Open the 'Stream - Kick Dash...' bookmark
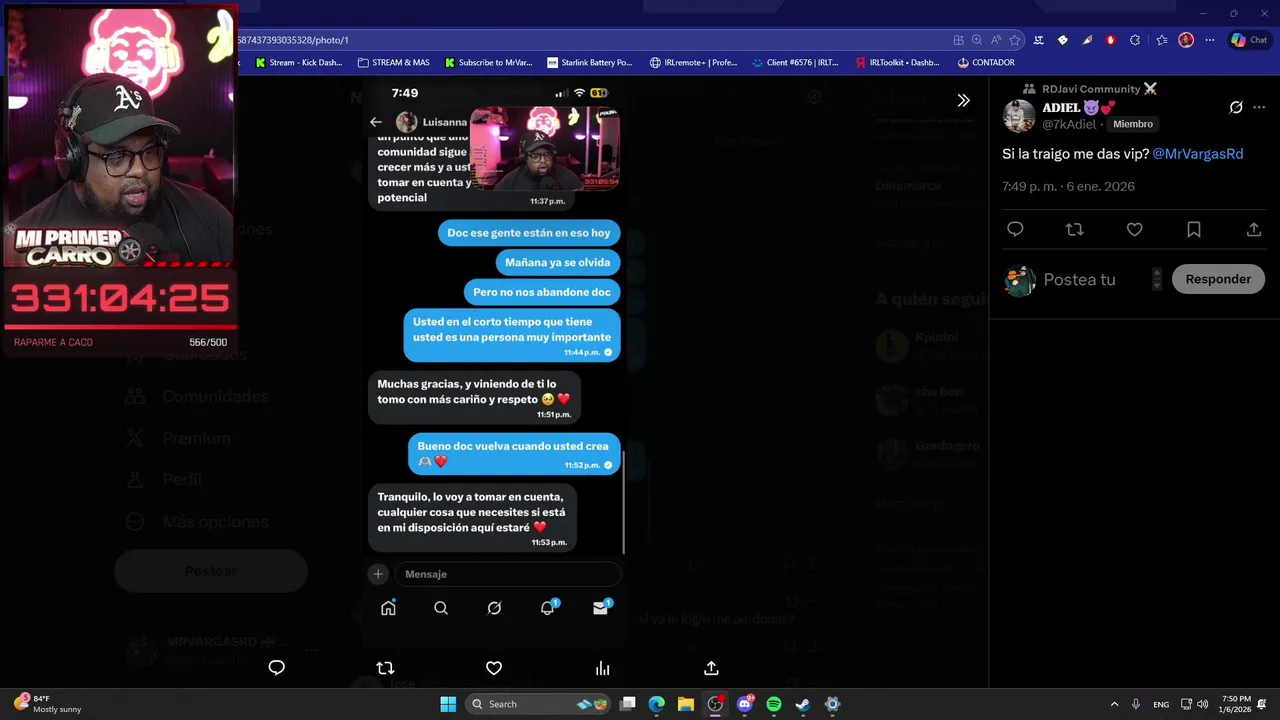 (299, 62)
